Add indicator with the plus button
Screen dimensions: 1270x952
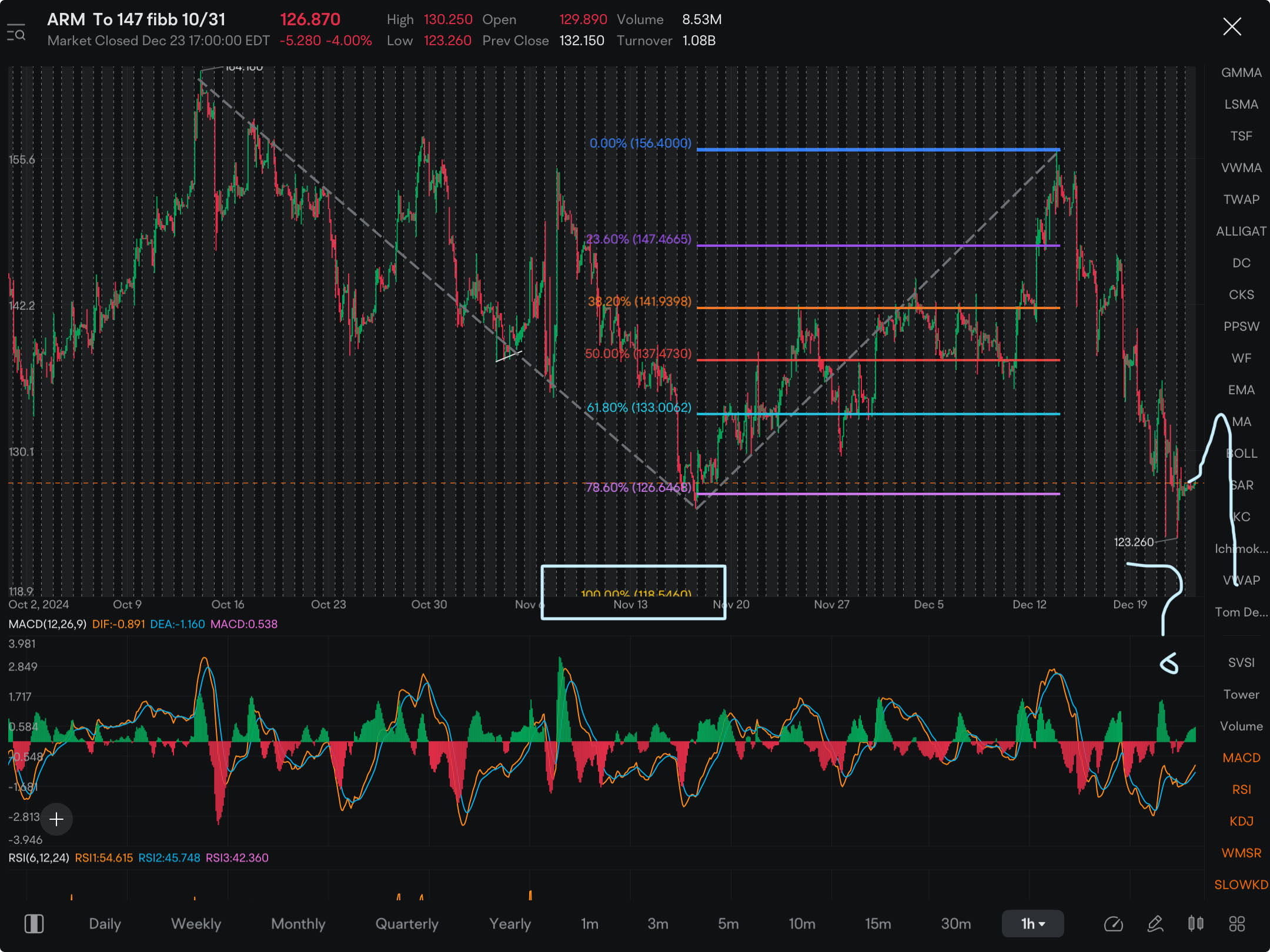[56, 819]
